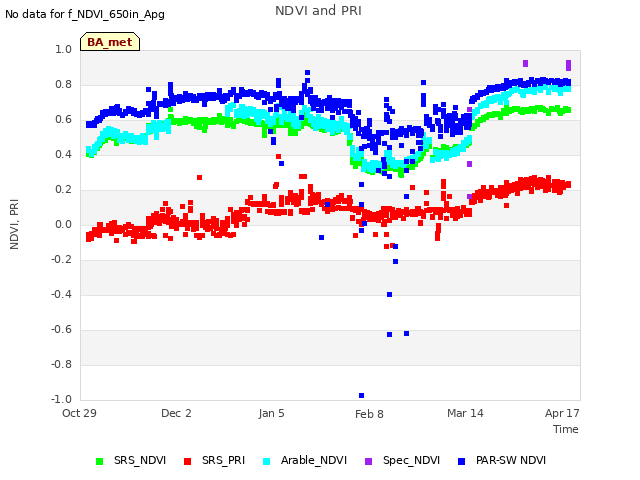This screenshot has width=640, height=480.
Task: Click the -0.6 y-axis tick label
Action: (61, 329)
